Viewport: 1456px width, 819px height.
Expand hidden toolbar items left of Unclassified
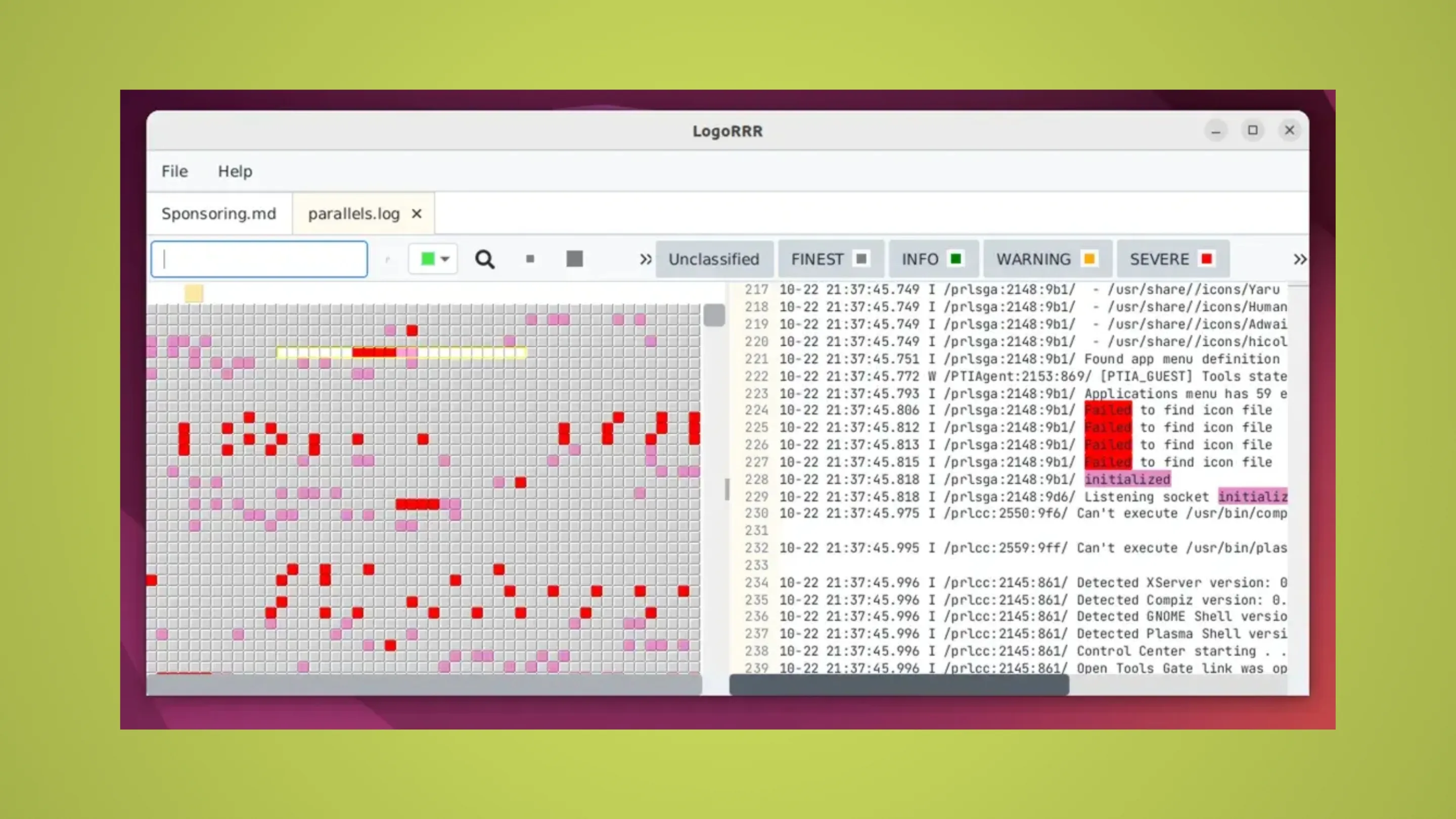point(646,259)
